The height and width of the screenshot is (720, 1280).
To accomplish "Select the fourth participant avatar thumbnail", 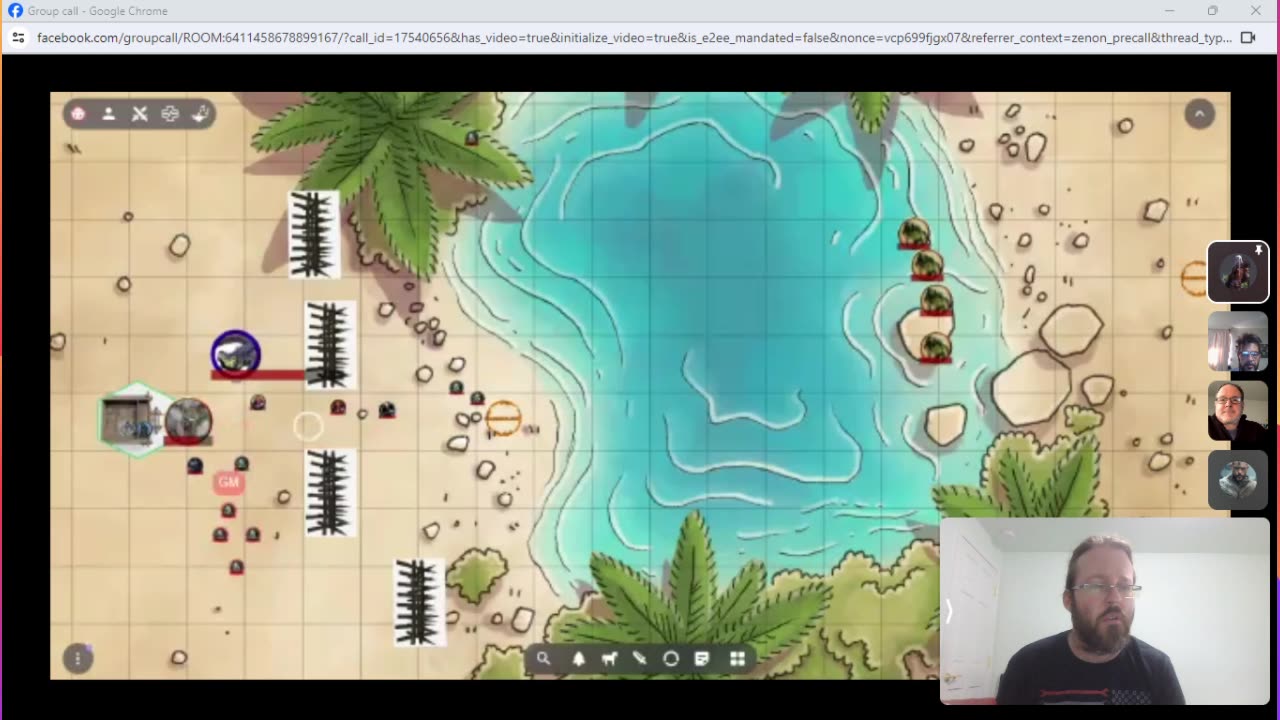I will 1237,480.
